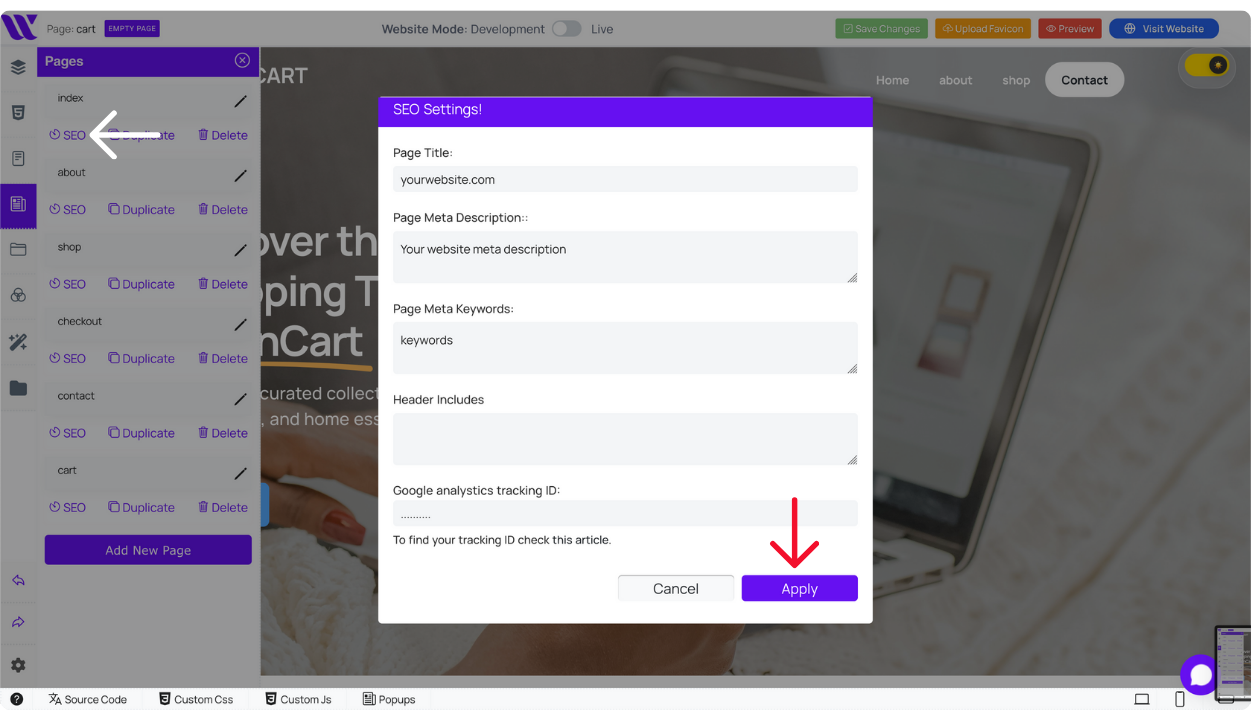The image size is (1251, 720).
Task: Delete the checkout page
Action: (x=223, y=358)
